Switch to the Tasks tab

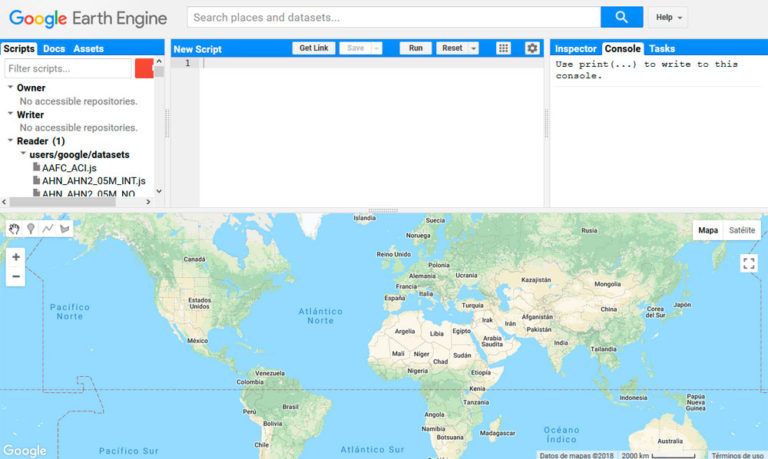tap(662, 48)
